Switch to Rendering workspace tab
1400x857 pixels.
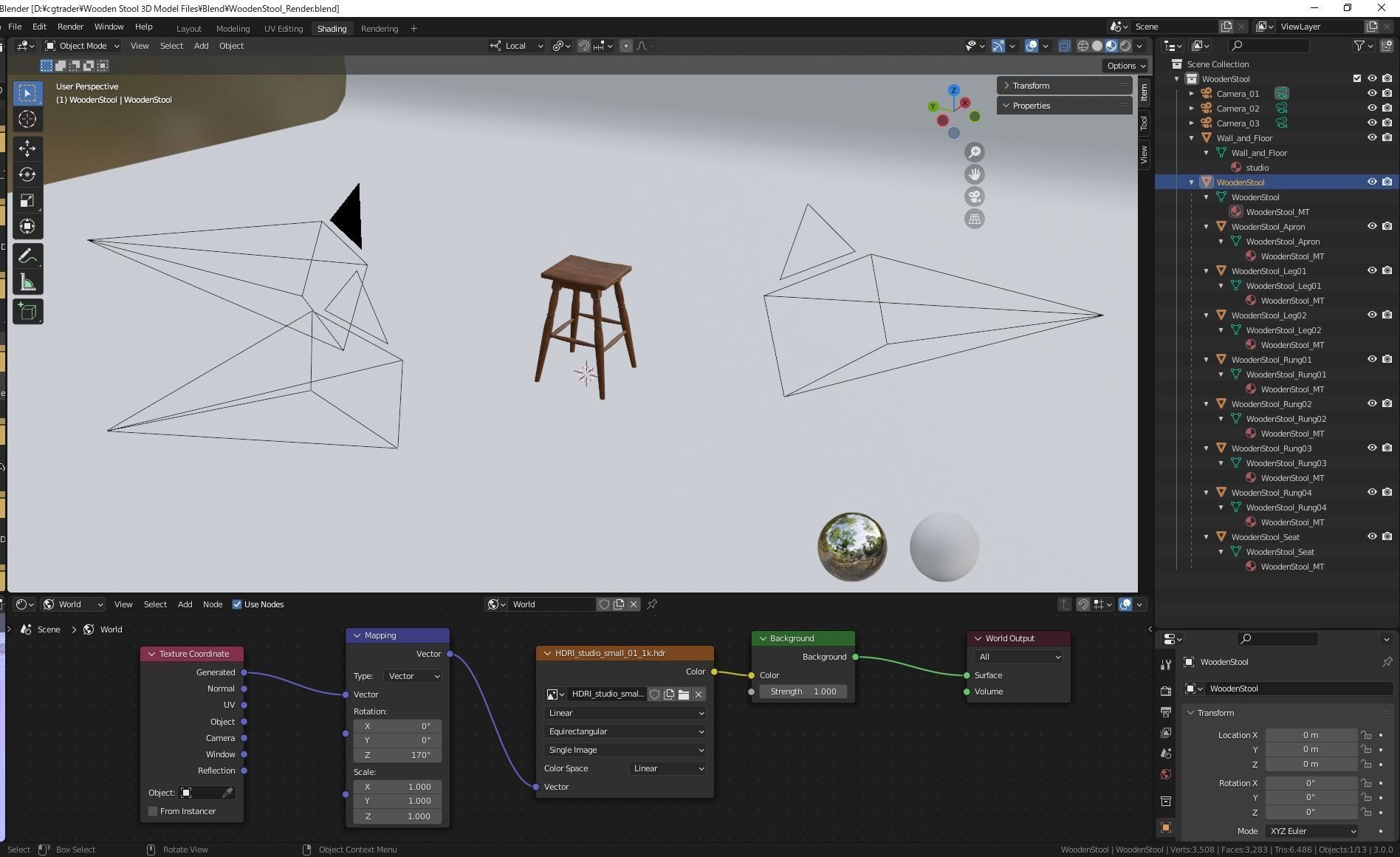(x=380, y=29)
